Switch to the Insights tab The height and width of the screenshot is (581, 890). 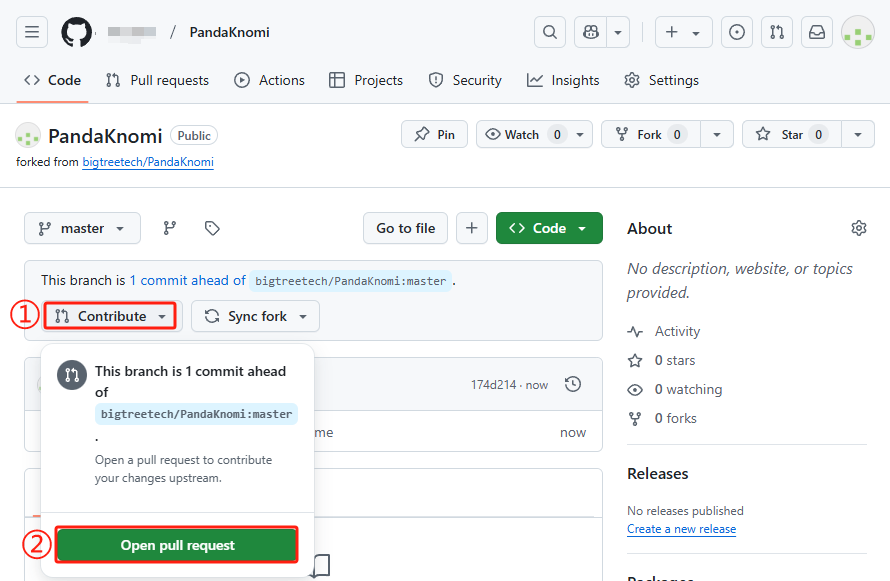(x=563, y=80)
